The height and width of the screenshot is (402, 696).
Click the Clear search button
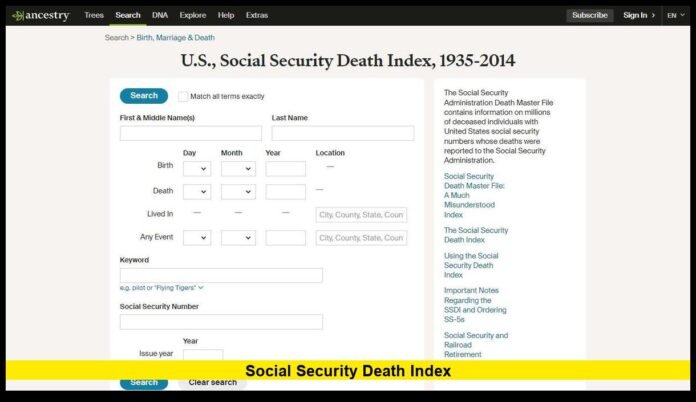(213, 382)
